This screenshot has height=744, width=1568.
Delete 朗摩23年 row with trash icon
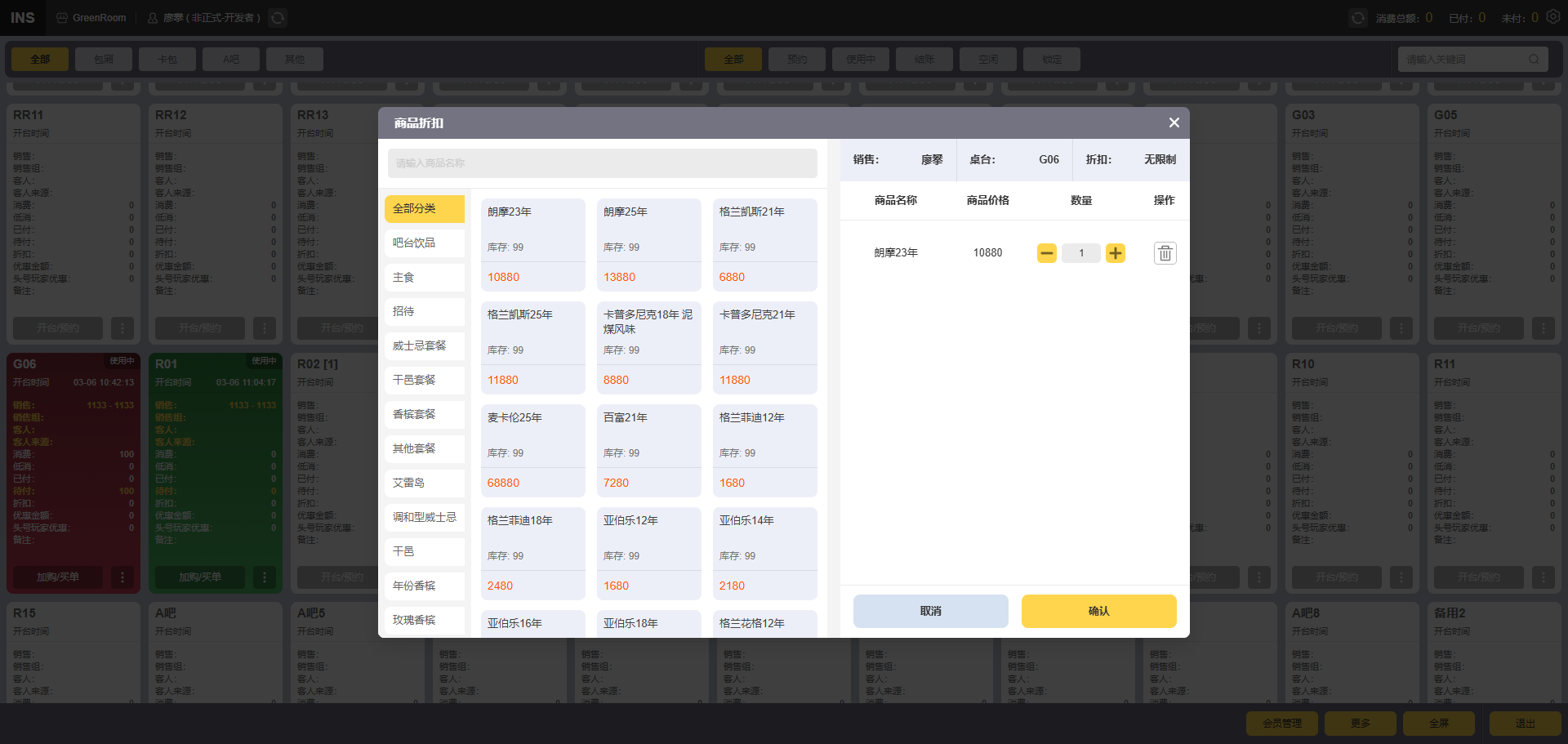coord(1165,253)
